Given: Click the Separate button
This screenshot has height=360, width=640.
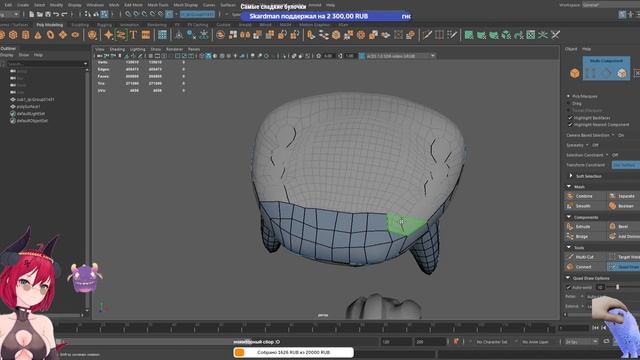Looking at the screenshot, I should (x=623, y=196).
